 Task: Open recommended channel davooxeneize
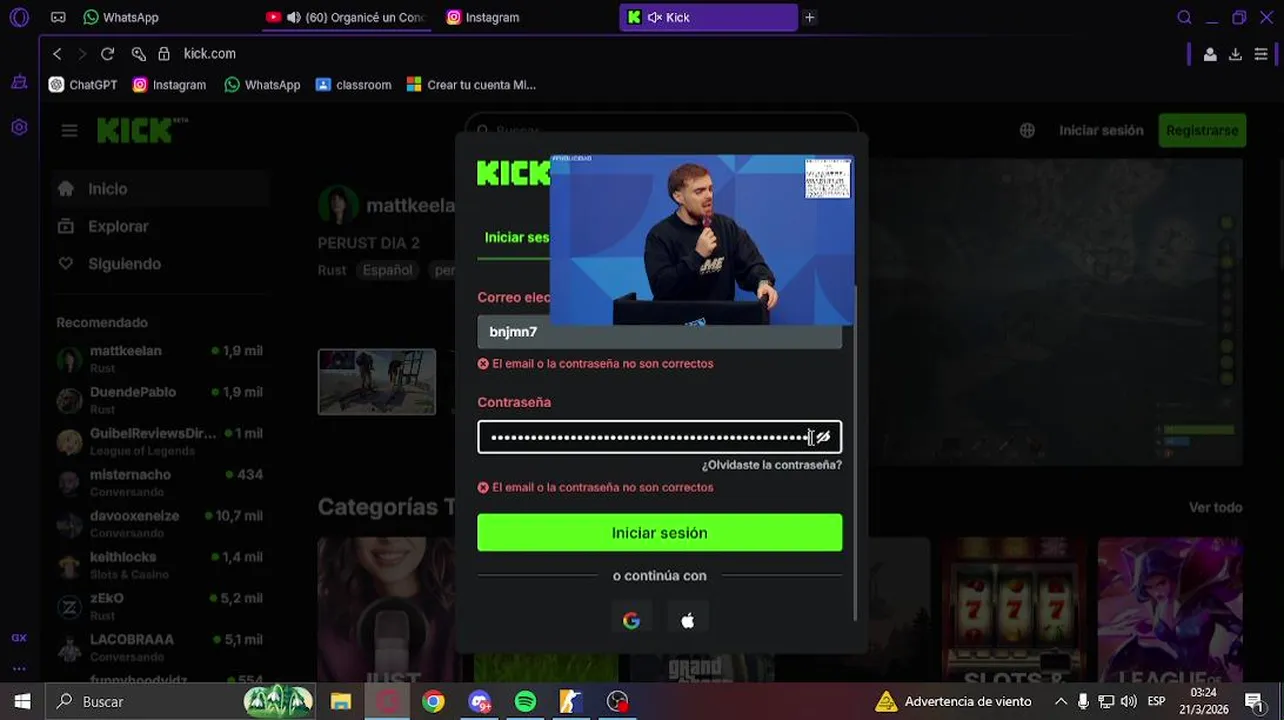[160, 524]
